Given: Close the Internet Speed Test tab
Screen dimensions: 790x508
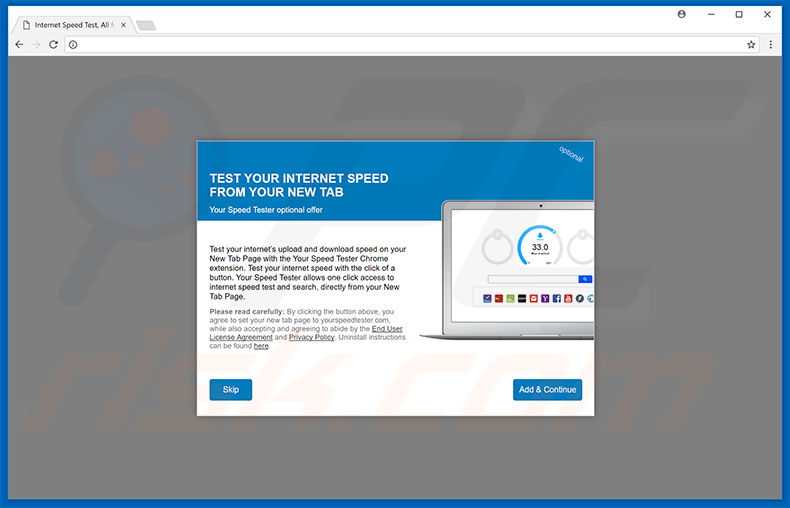Looking at the screenshot, I should click(123, 25).
